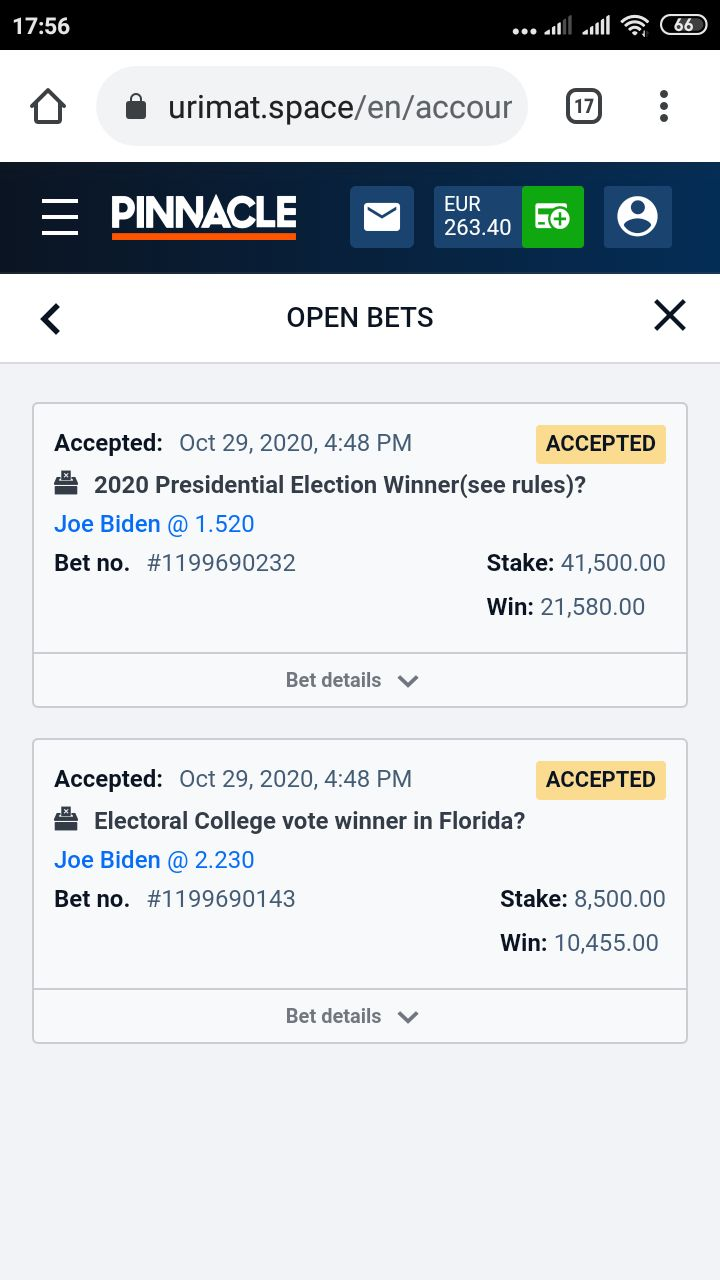
Task: Click the green deposit funds icon
Action: 553,217
